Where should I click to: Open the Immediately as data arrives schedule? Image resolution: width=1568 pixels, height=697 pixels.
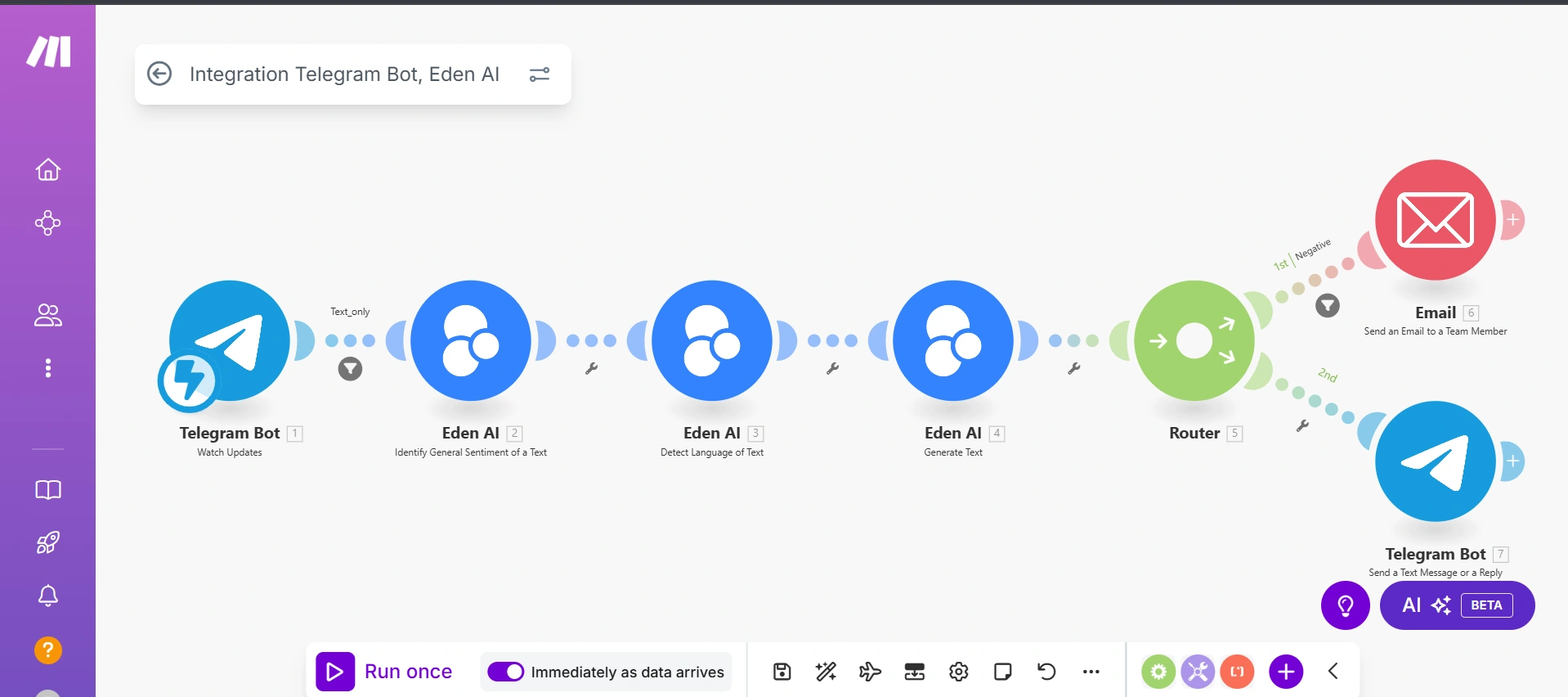pyautogui.click(x=627, y=672)
